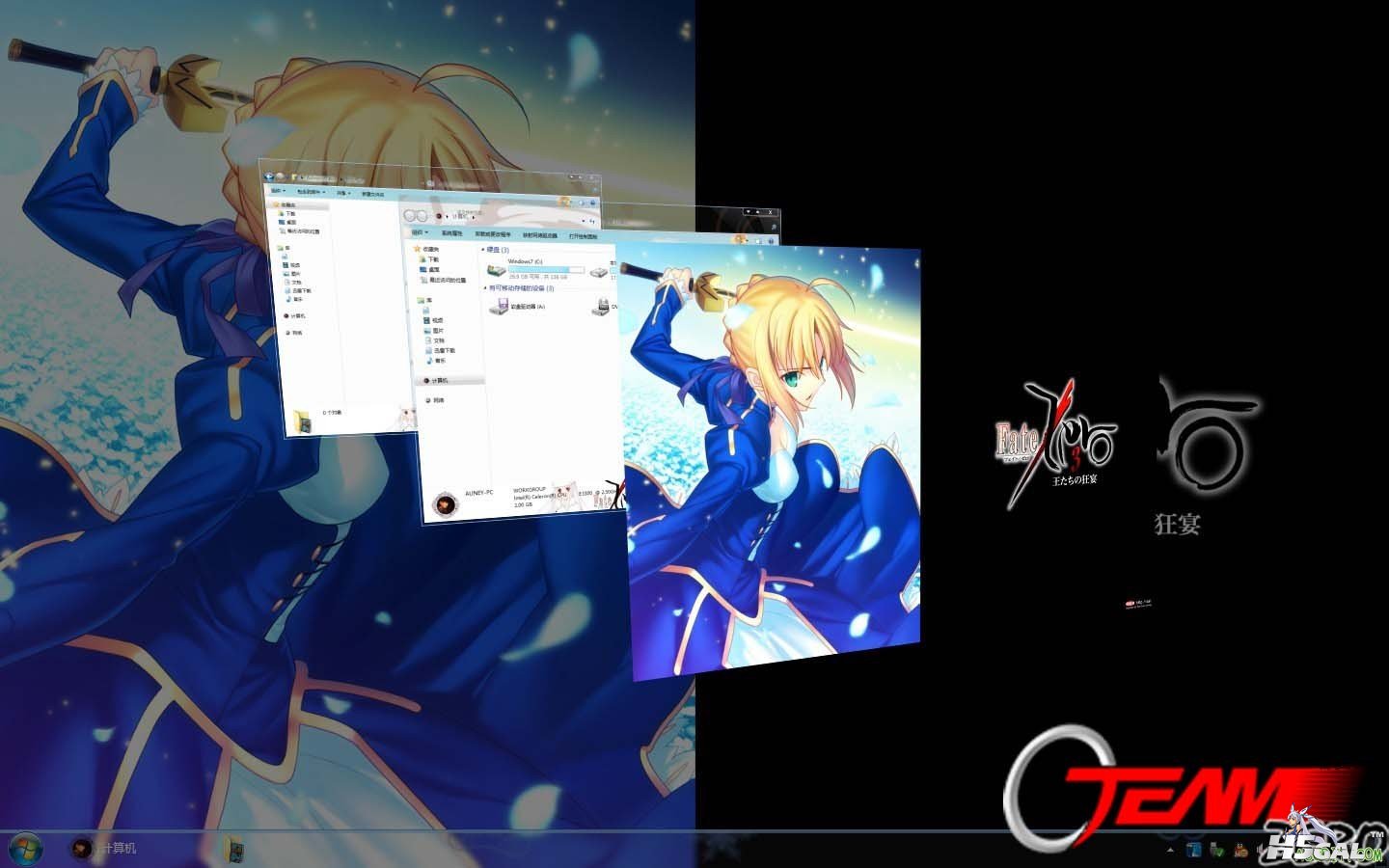
Task: Select 网络 in the folder window sidebar
Action: pos(295,333)
